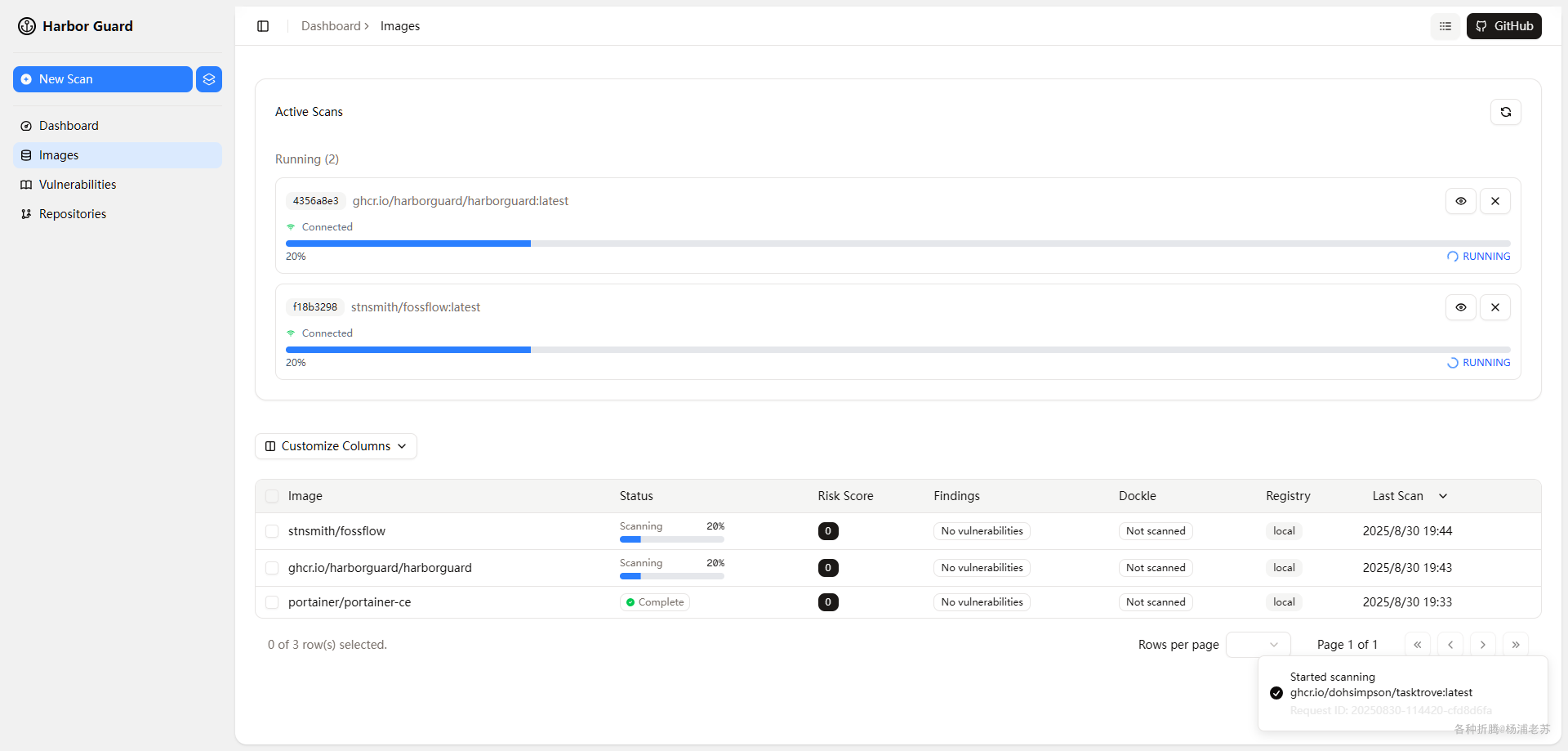Start a New Scan
1568x751 pixels.
tap(103, 79)
